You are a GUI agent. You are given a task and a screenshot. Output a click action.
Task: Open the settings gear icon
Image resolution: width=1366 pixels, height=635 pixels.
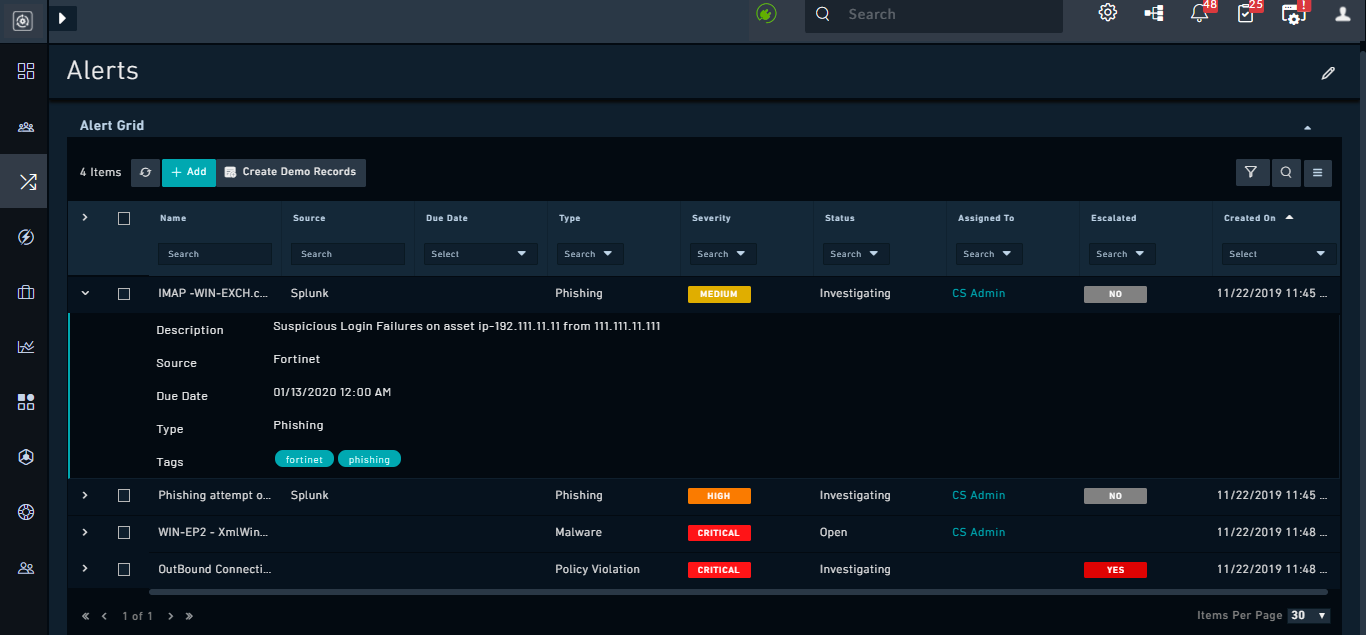pyautogui.click(x=1107, y=14)
